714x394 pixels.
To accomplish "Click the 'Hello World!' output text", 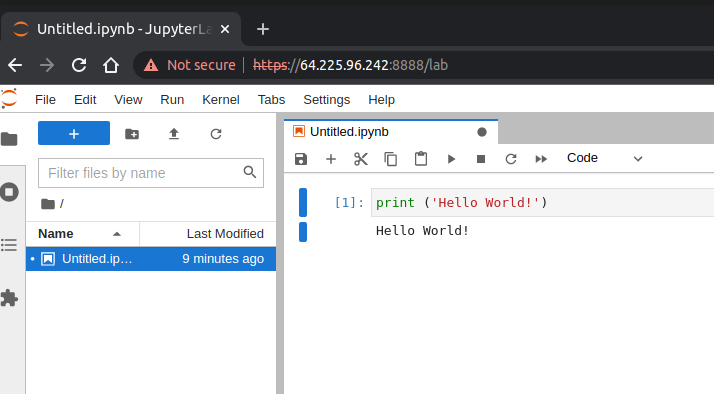I will click(x=422, y=230).
